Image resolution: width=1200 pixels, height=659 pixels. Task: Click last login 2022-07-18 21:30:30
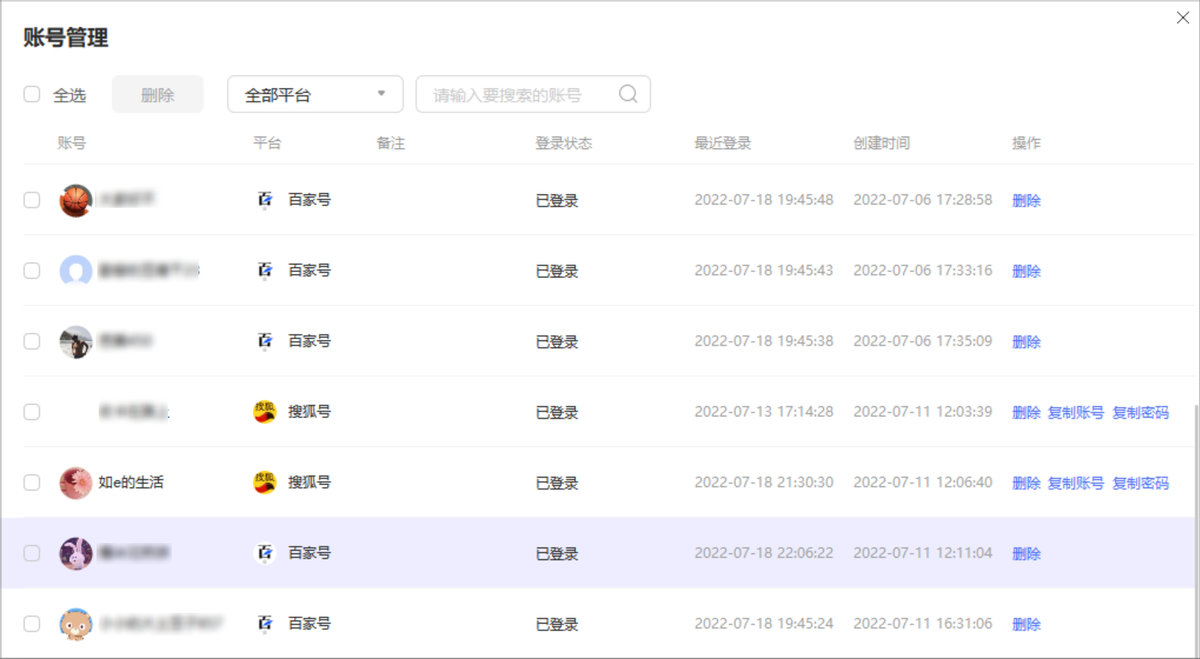764,483
